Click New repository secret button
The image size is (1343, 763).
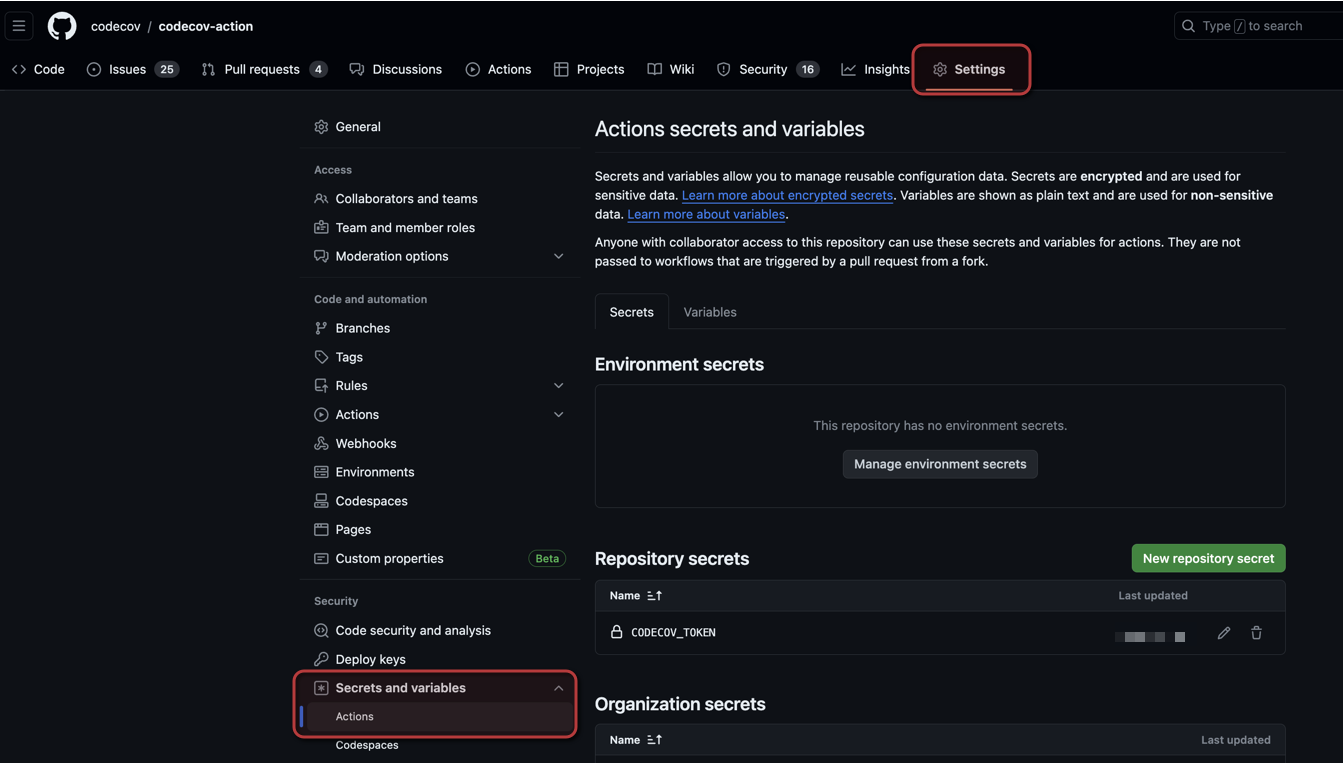(x=1208, y=558)
